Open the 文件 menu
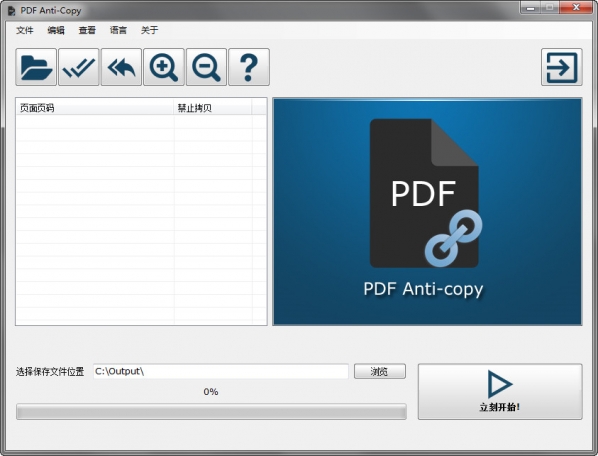The image size is (598, 456). click(25, 30)
